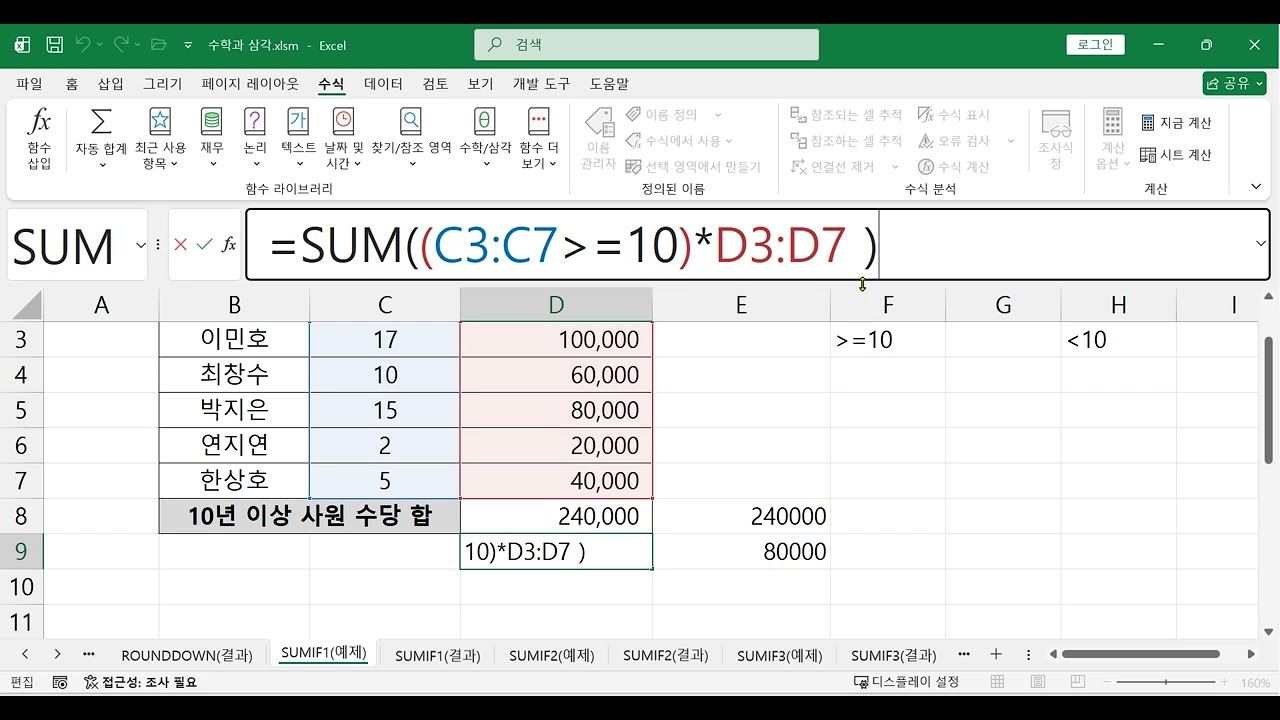Viewport: 1280px width, 720px height.
Task: Open Date & Time (날짜 및 시간) functions
Action: (x=343, y=139)
